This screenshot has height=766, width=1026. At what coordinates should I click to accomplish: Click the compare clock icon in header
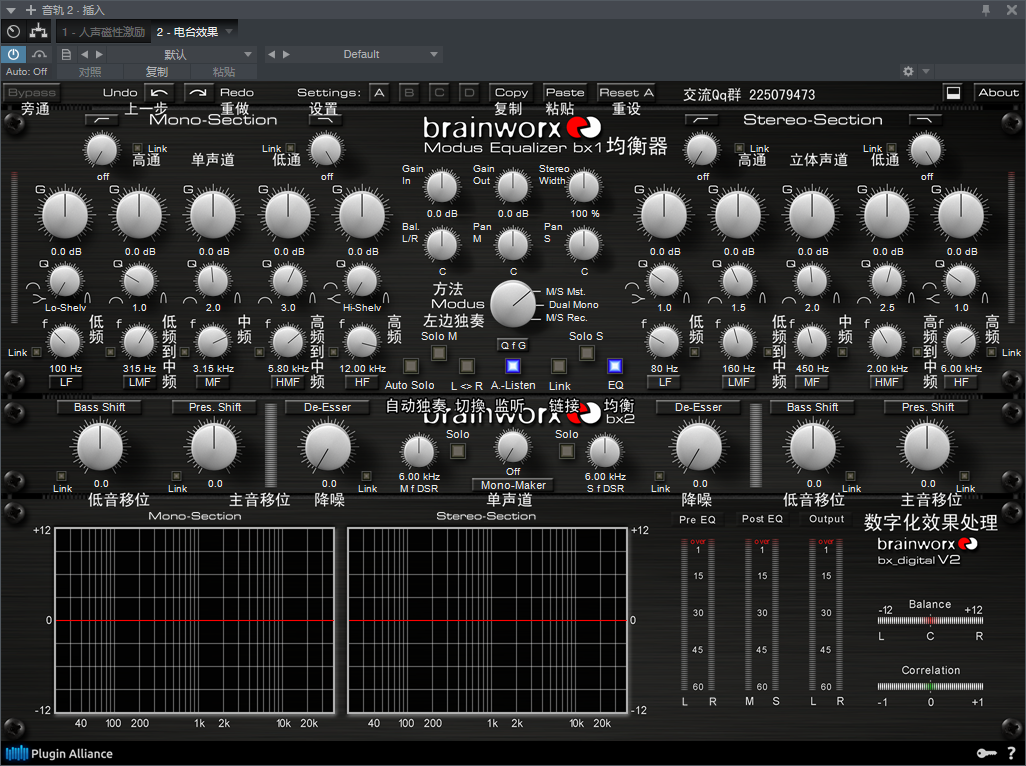coord(13,31)
